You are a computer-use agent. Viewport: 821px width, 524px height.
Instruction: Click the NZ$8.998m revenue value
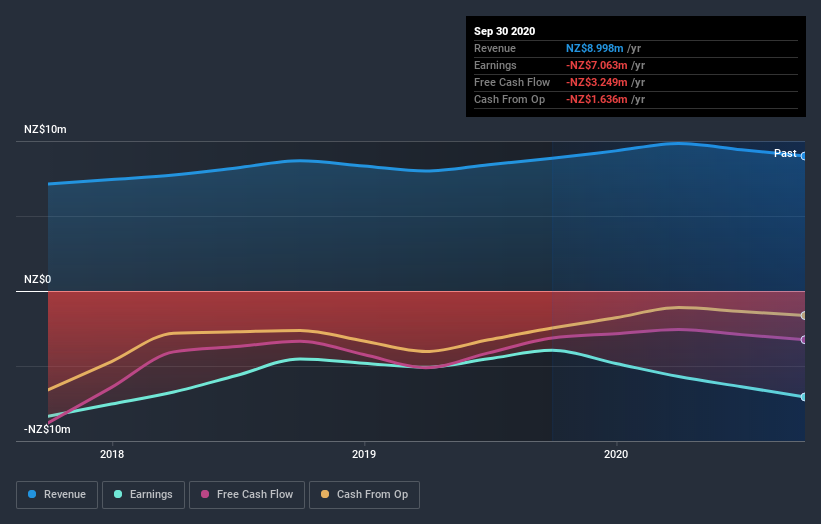click(594, 48)
